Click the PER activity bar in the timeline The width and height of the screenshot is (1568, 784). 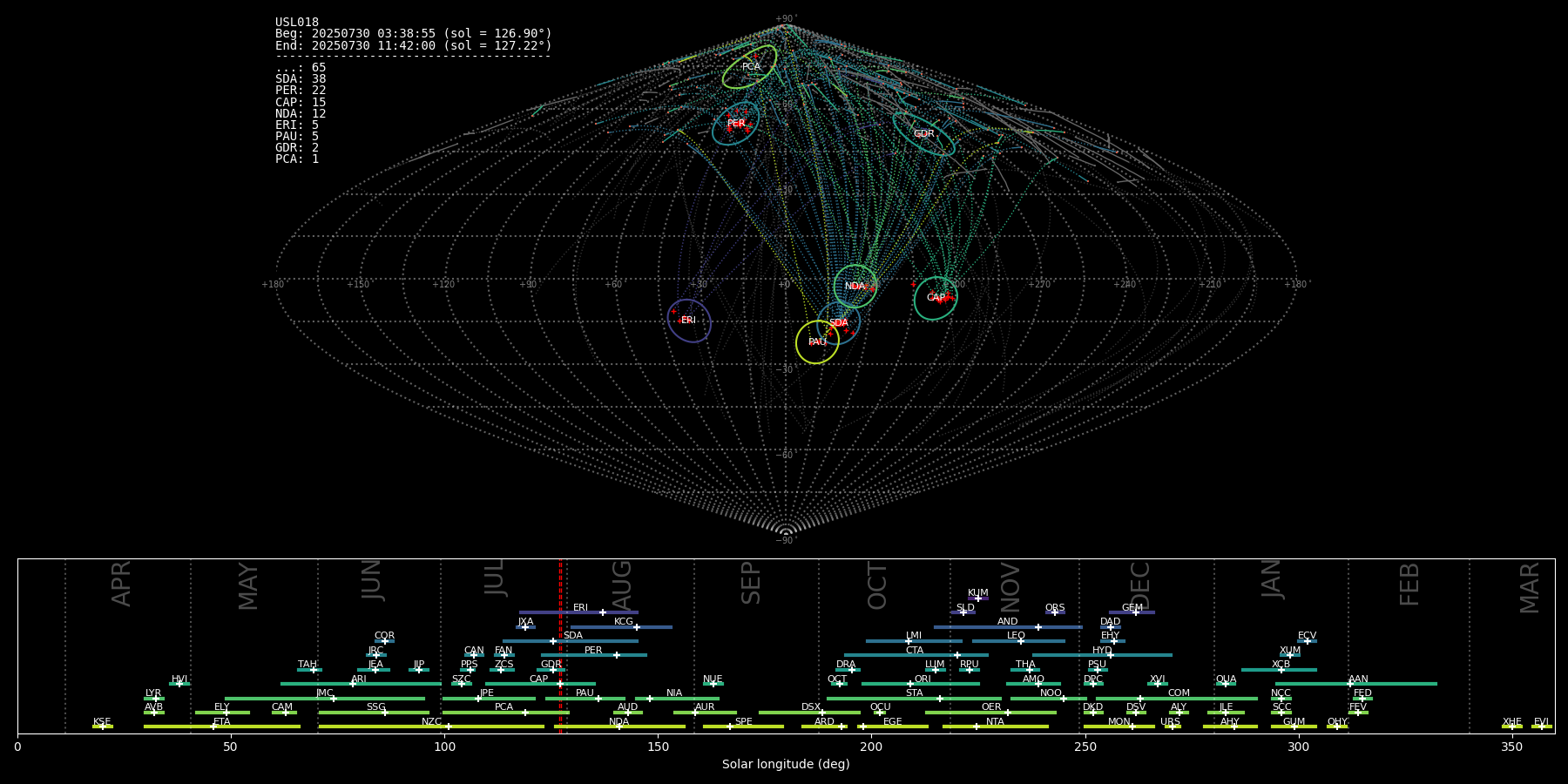coord(594,655)
